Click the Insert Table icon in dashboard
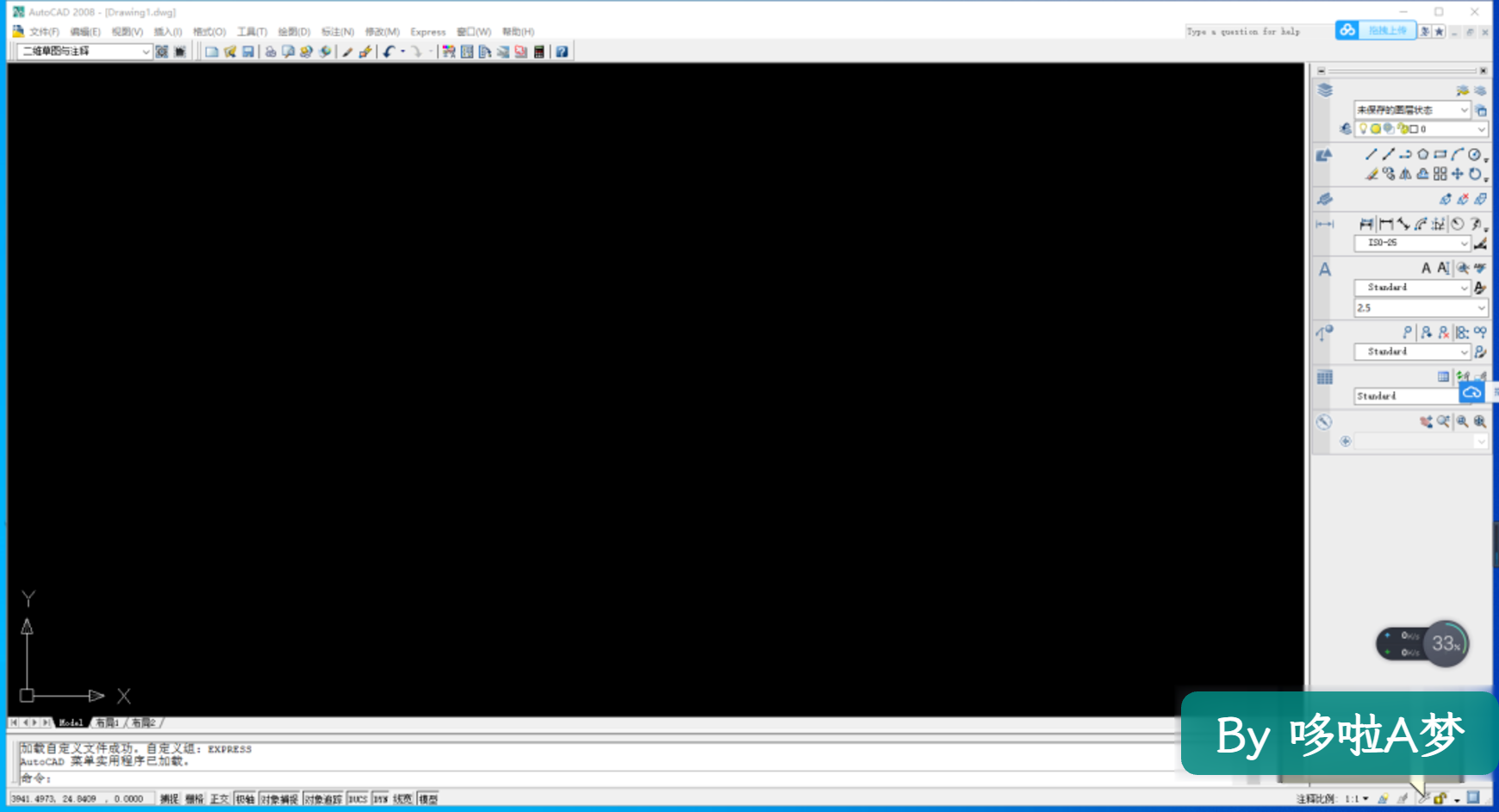 click(1443, 376)
